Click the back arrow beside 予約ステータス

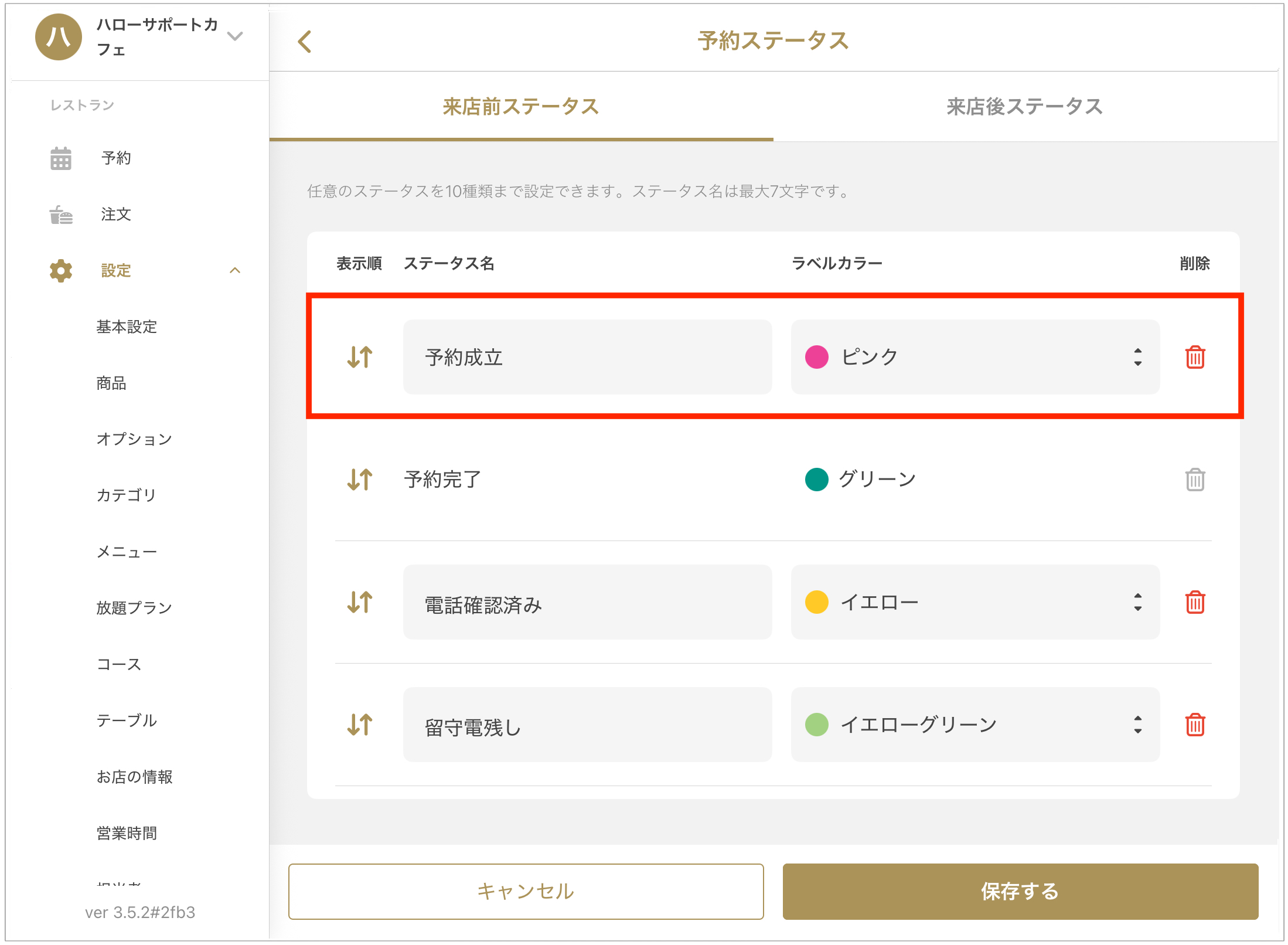pyautogui.click(x=305, y=42)
